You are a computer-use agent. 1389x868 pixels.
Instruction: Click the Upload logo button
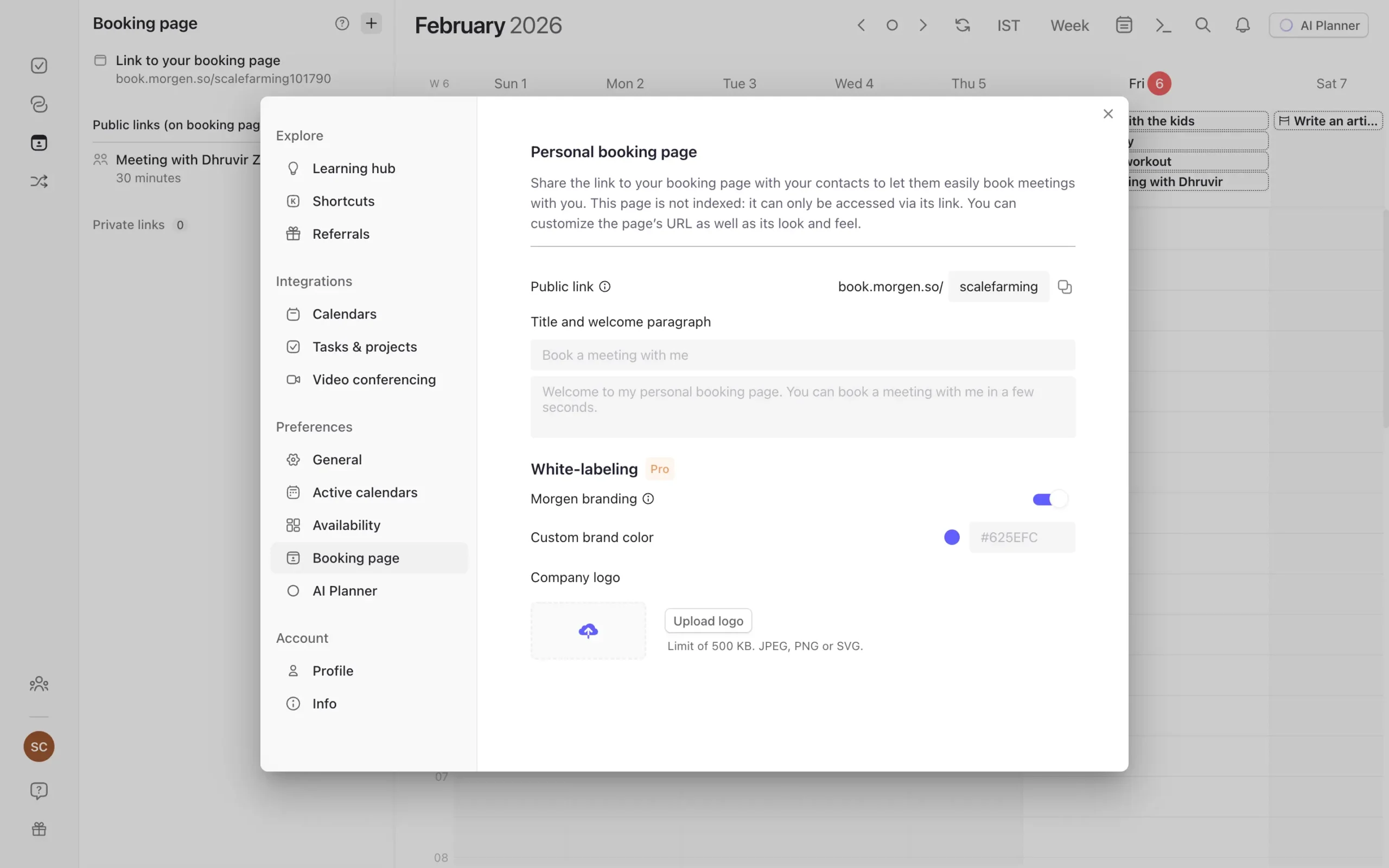[707, 621]
